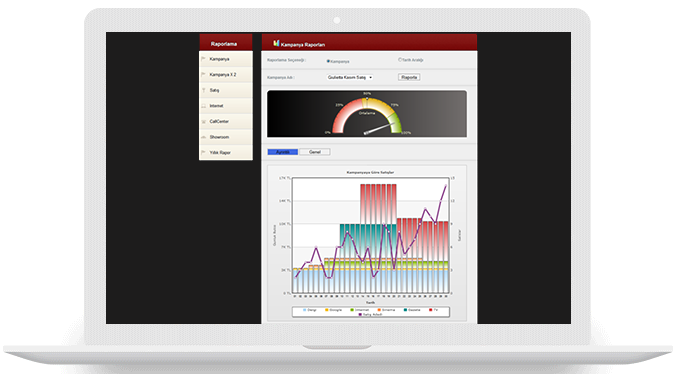Click the icon beside Showroom
The image size is (678, 374).
[204, 137]
